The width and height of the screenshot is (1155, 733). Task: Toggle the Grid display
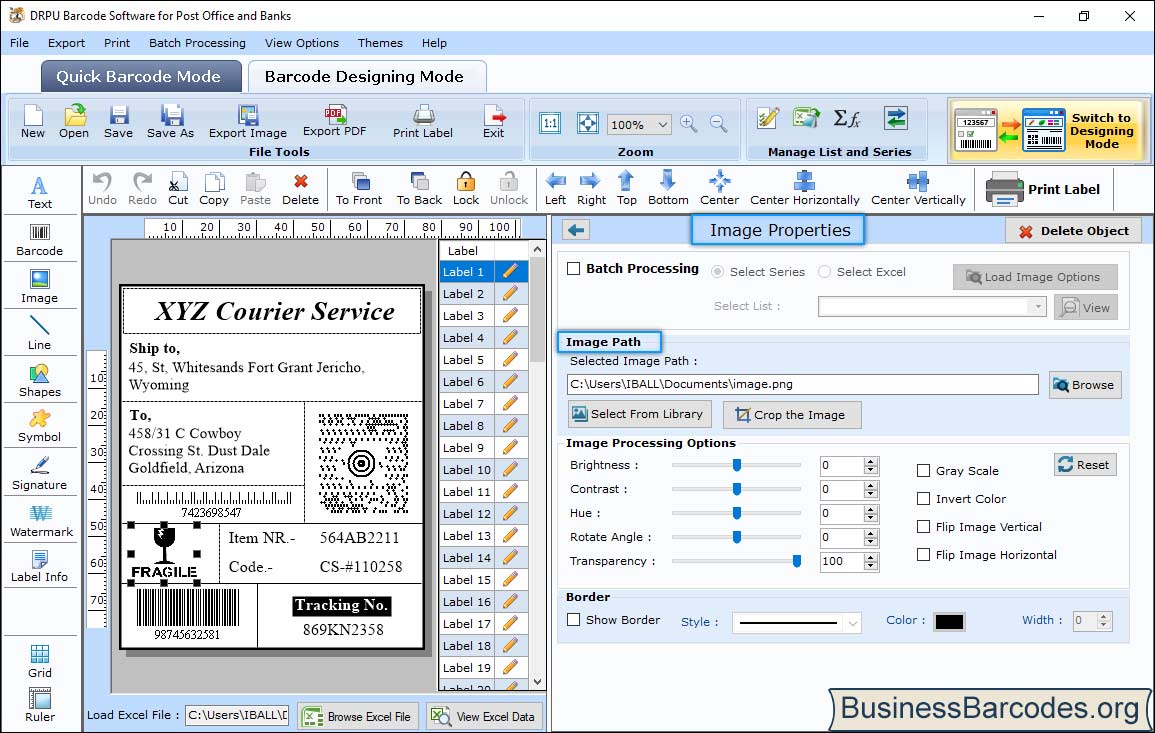40,661
